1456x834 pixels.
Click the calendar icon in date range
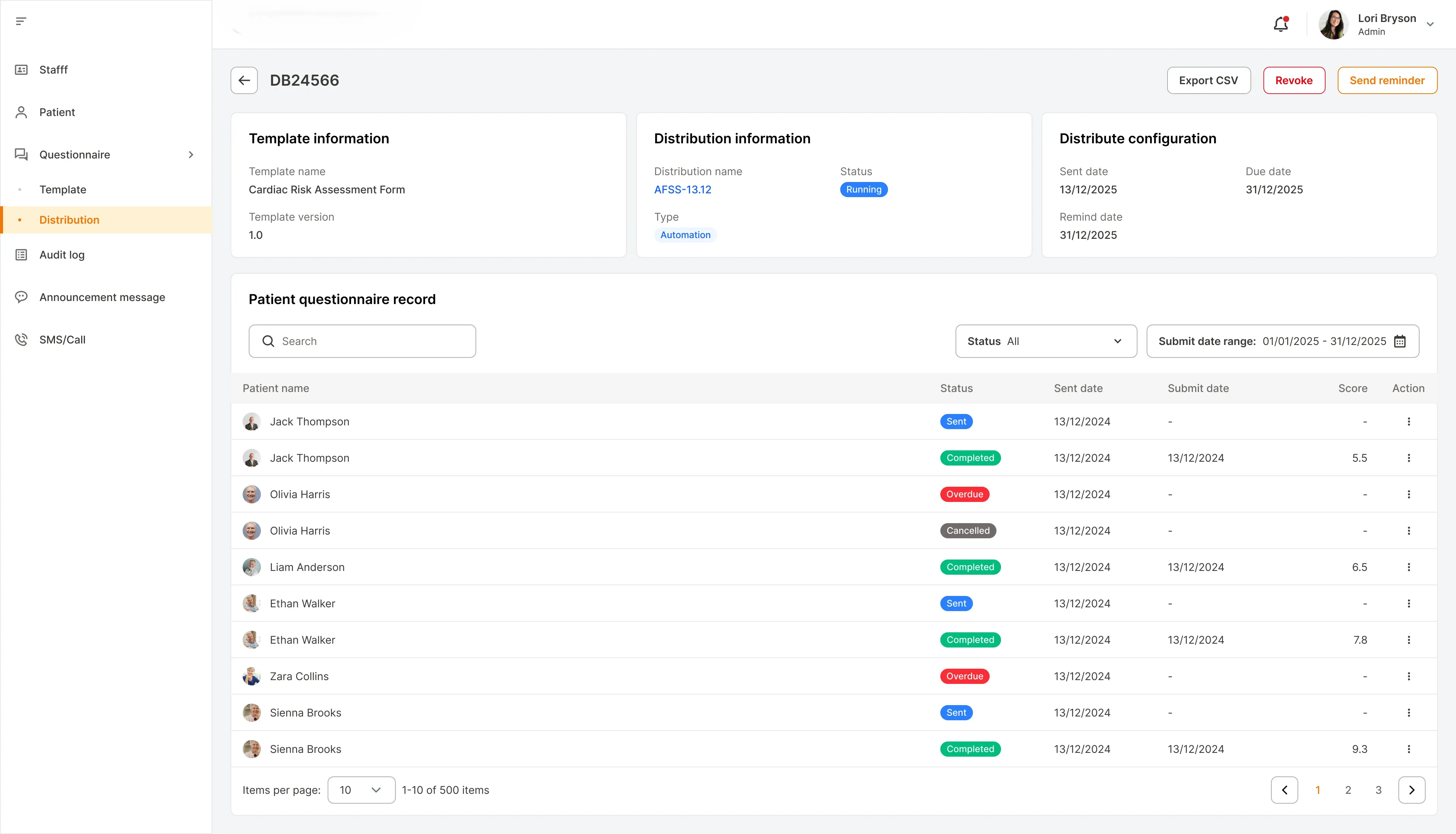(1400, 342)
